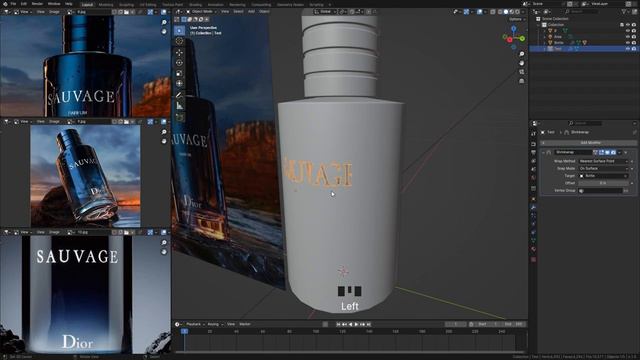Click the red X axis on navigation gizmo
640x360 pixels.
pos(510,40)
